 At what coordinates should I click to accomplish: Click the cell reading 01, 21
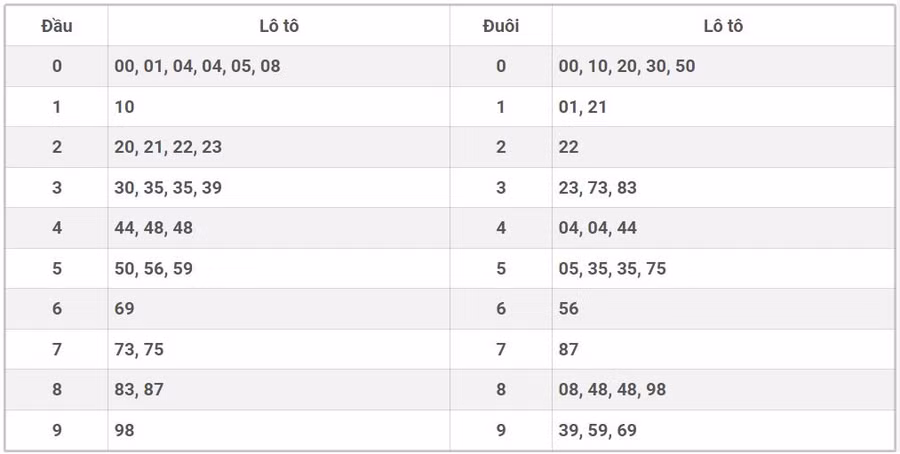pos(583,107)
